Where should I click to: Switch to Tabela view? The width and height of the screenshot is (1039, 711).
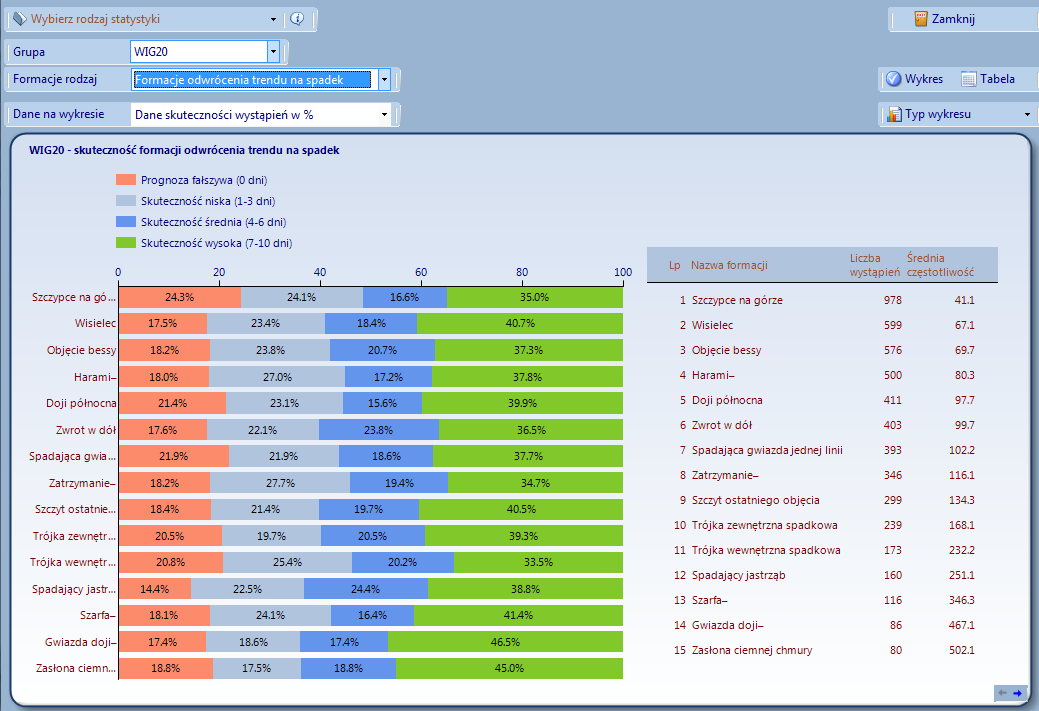point(988,79)
